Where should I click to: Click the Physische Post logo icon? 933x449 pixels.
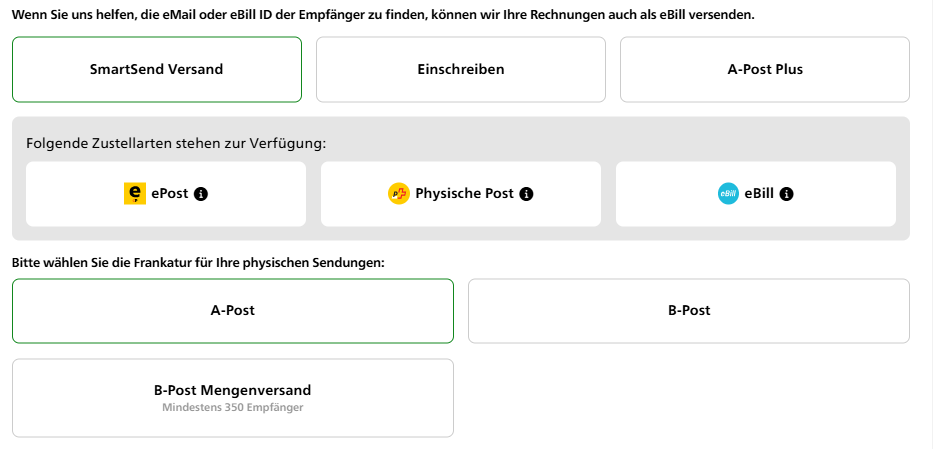pos(399,194)
